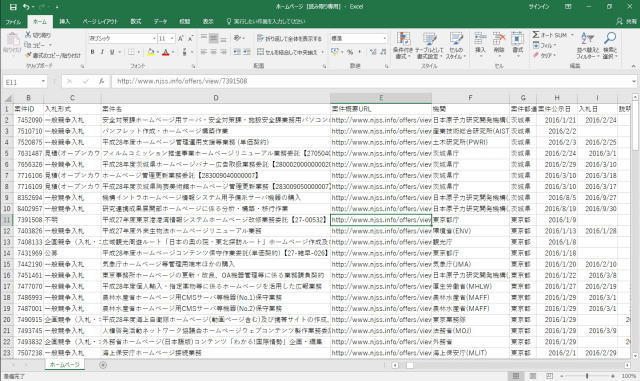Image resolution: width=640 pixels, height=381 pixels.
Task: Click the zoom slider handle
Action: 587,376
